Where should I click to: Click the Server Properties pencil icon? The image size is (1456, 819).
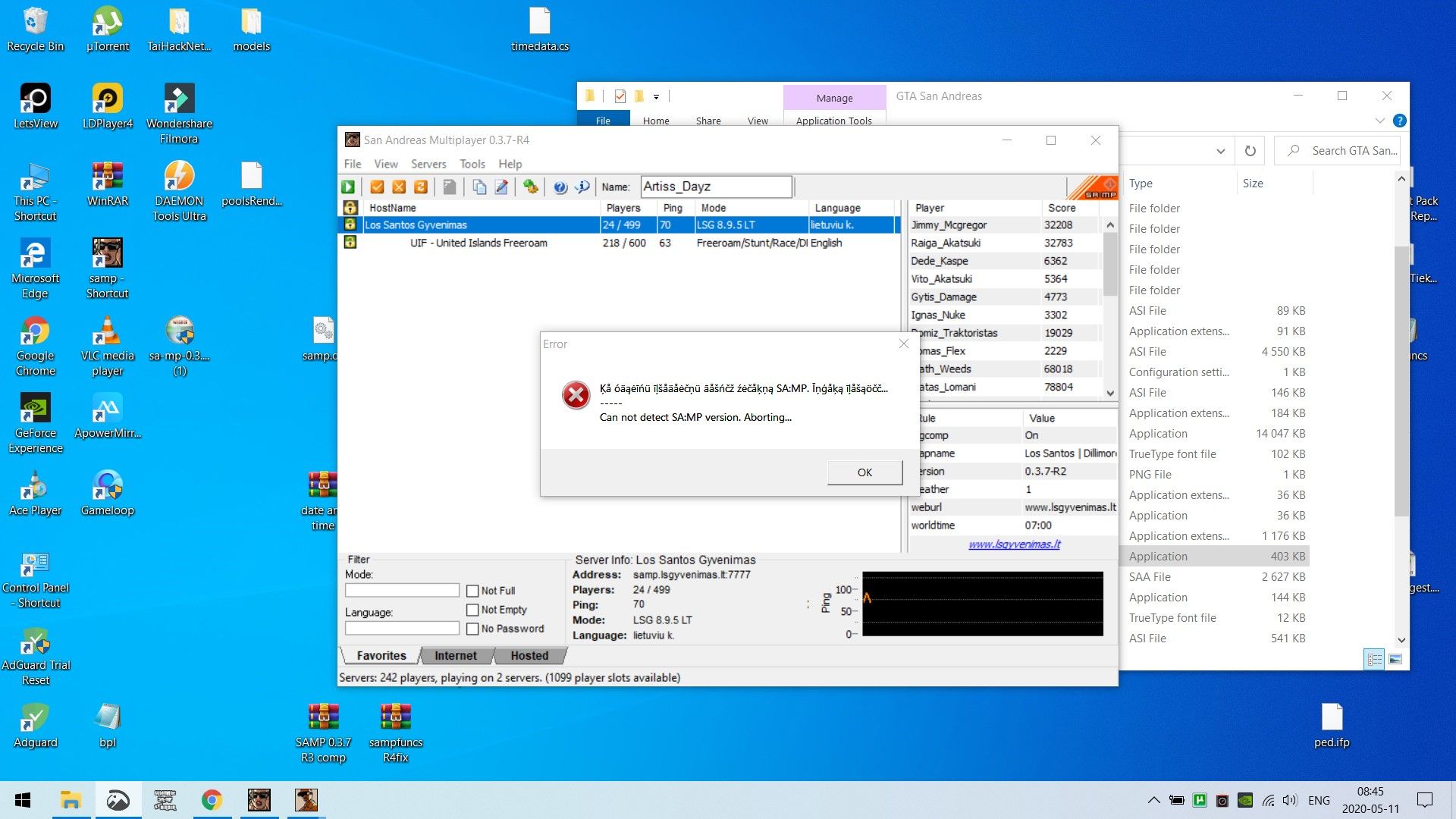click(501, 187)
